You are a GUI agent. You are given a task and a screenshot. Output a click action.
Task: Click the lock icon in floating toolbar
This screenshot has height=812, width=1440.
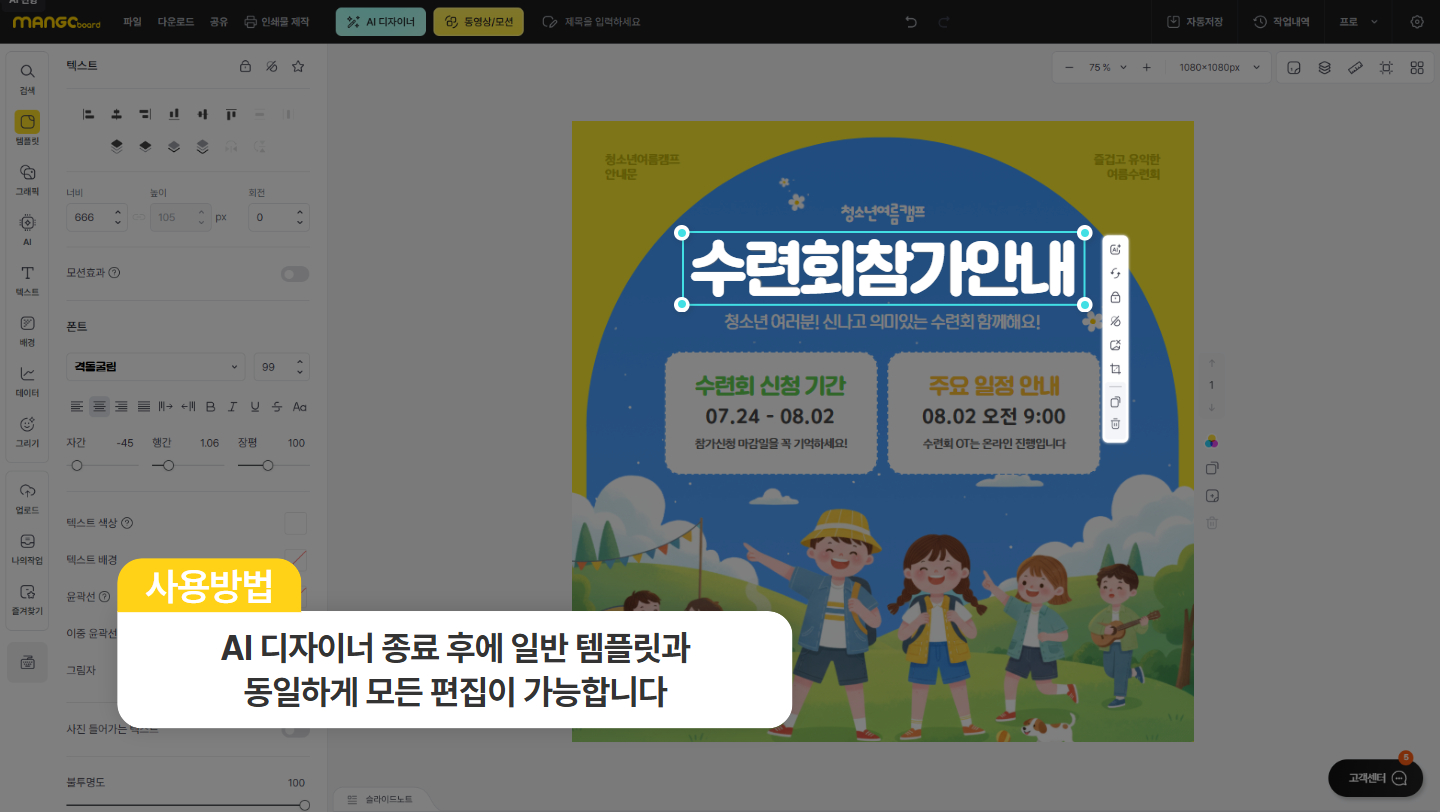pos(1116,298)
